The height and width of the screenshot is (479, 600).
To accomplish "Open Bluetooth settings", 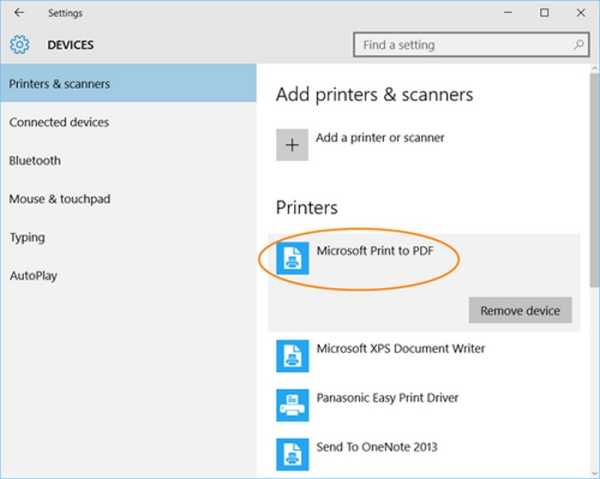I will [x=35, y=160].
